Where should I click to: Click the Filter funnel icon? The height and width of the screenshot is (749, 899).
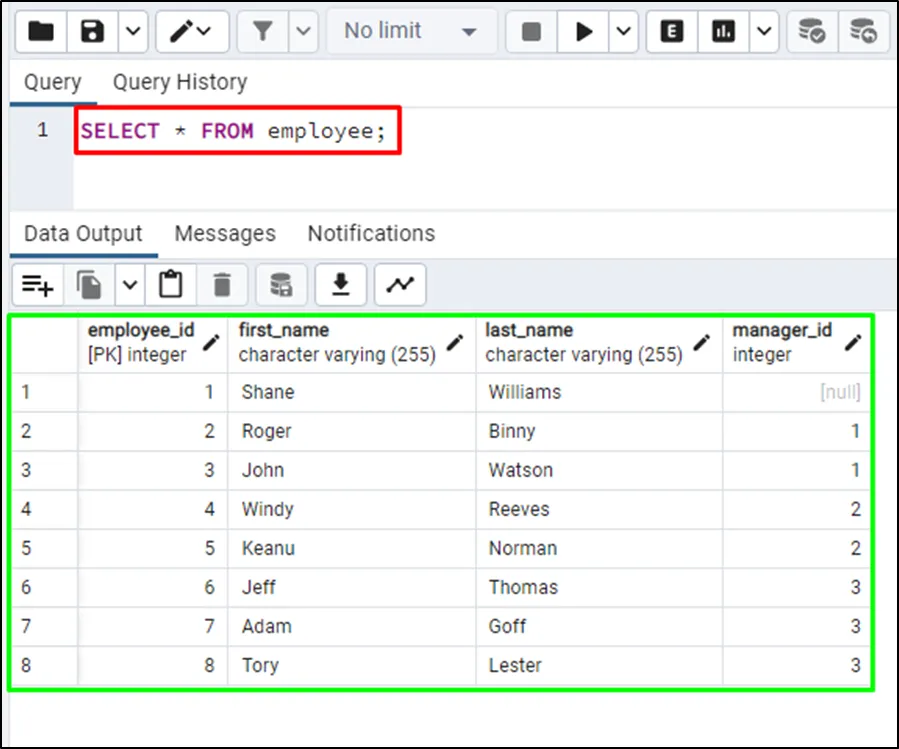[x=263, y=31]
